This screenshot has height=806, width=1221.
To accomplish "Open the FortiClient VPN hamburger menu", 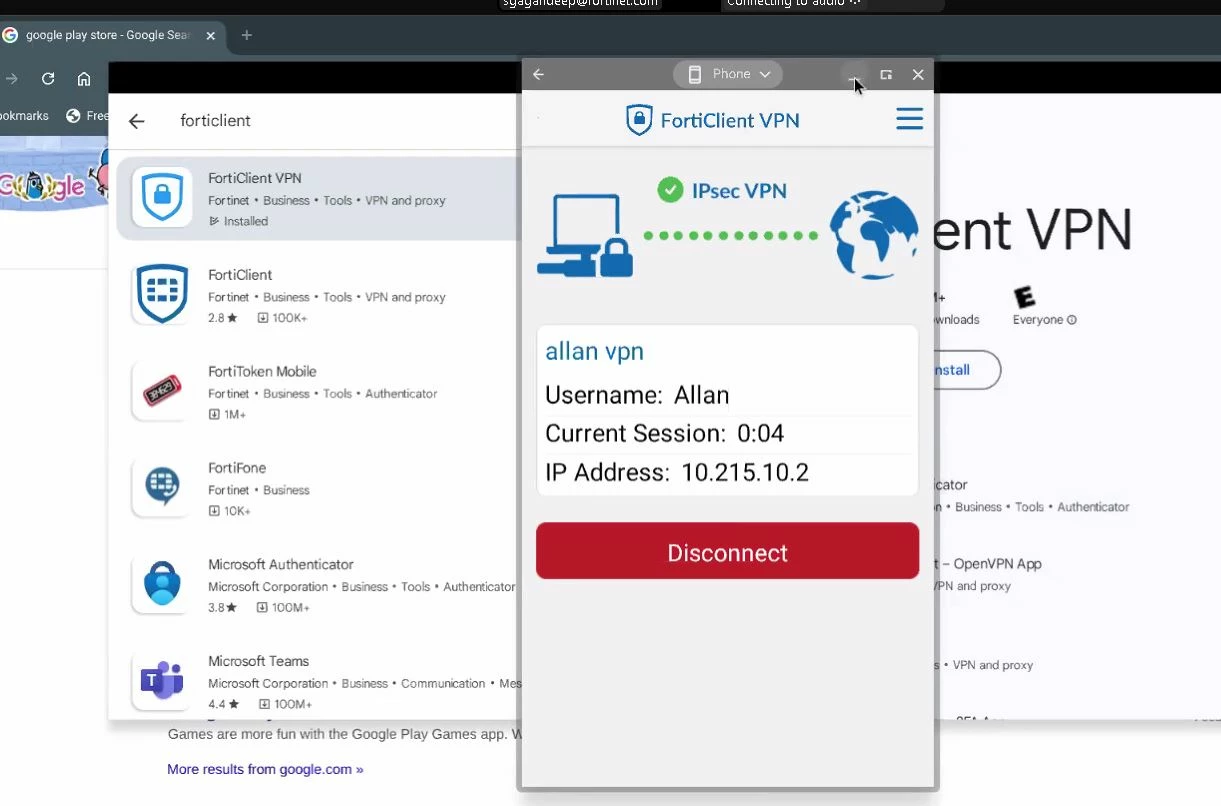I will [x=909, y=120].
